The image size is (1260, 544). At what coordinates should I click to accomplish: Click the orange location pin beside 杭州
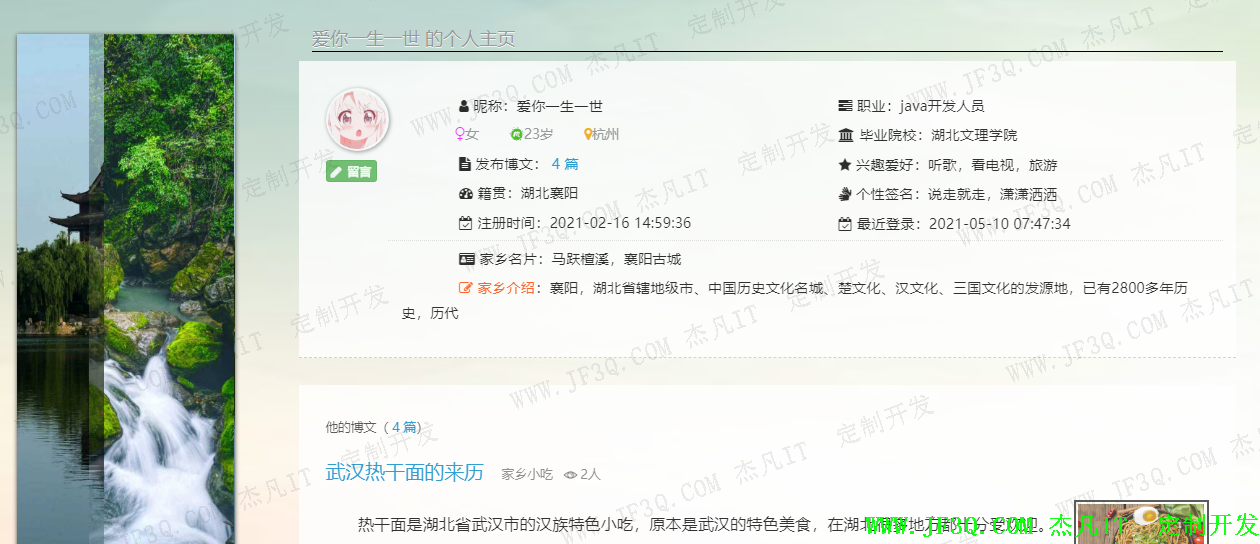pos(588,135)
